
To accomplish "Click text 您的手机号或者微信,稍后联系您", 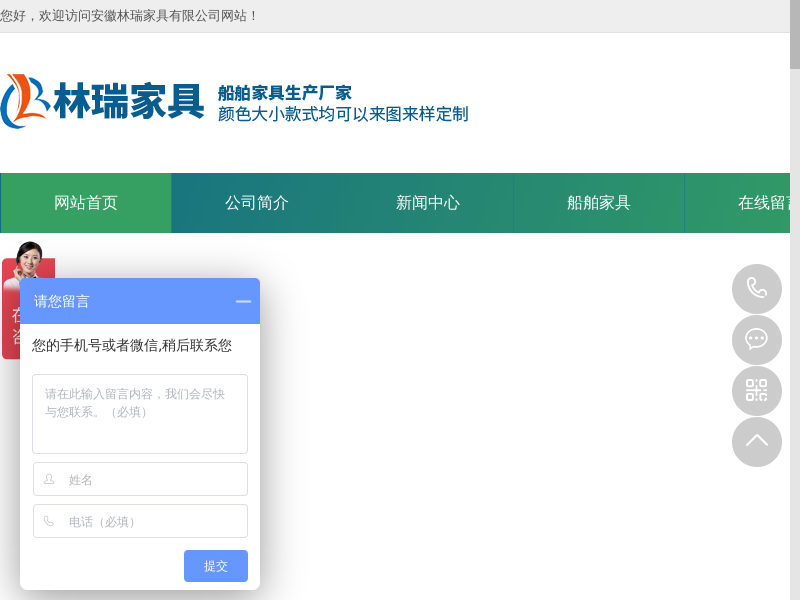I will tap(132, 345).
